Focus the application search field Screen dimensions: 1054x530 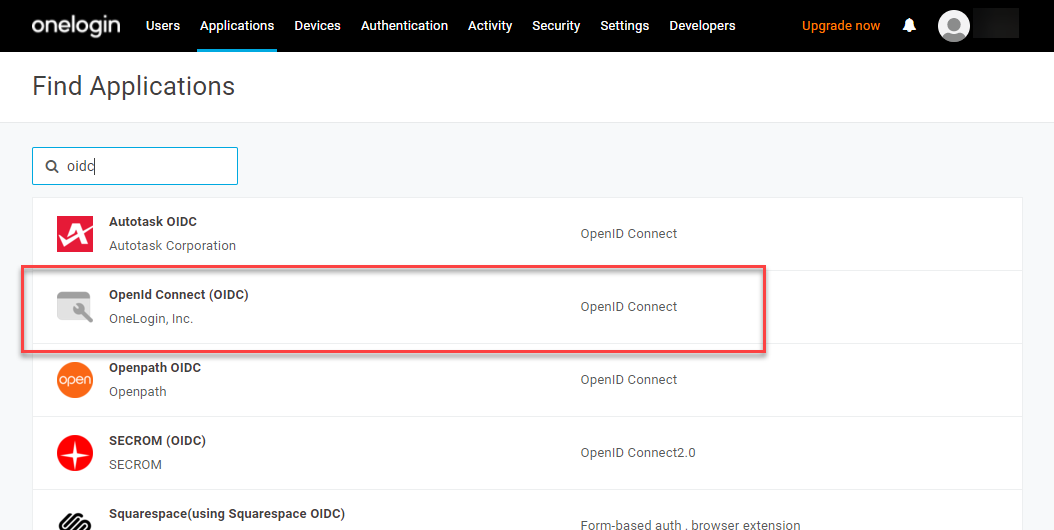pyautogui.click(x=134, y=166)
